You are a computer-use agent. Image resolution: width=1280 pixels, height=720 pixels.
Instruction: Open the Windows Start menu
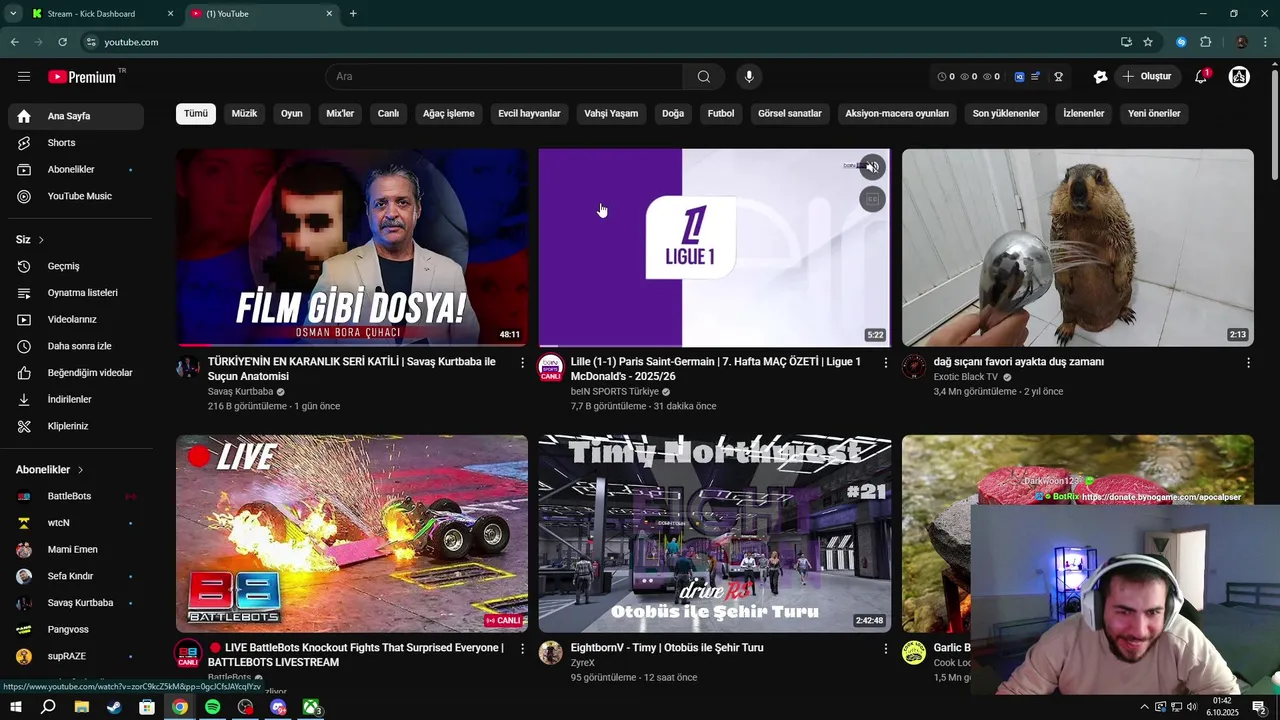coord(16,707)
